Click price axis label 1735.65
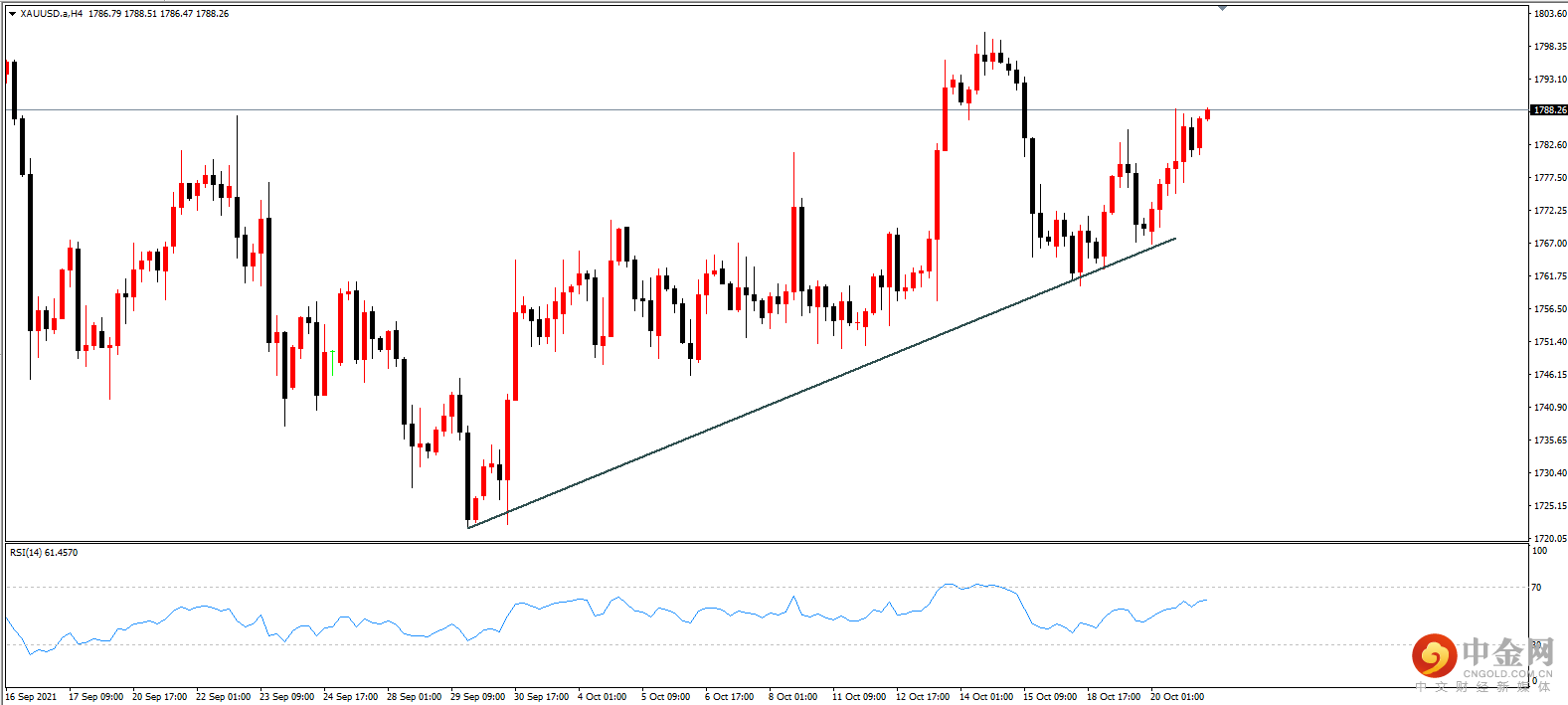 tap(1550, 441)
